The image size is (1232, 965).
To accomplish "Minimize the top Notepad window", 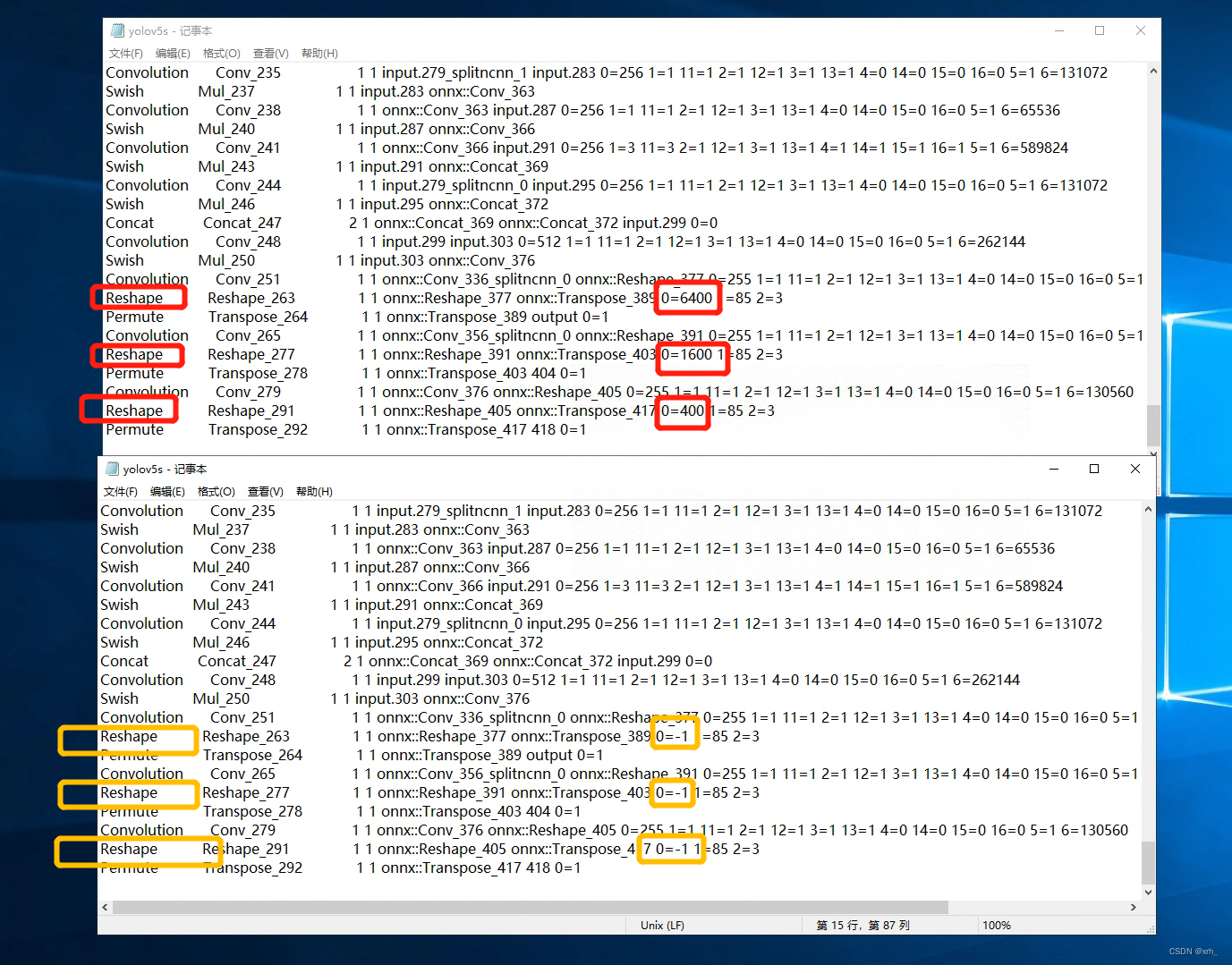I will (1059, 30).
